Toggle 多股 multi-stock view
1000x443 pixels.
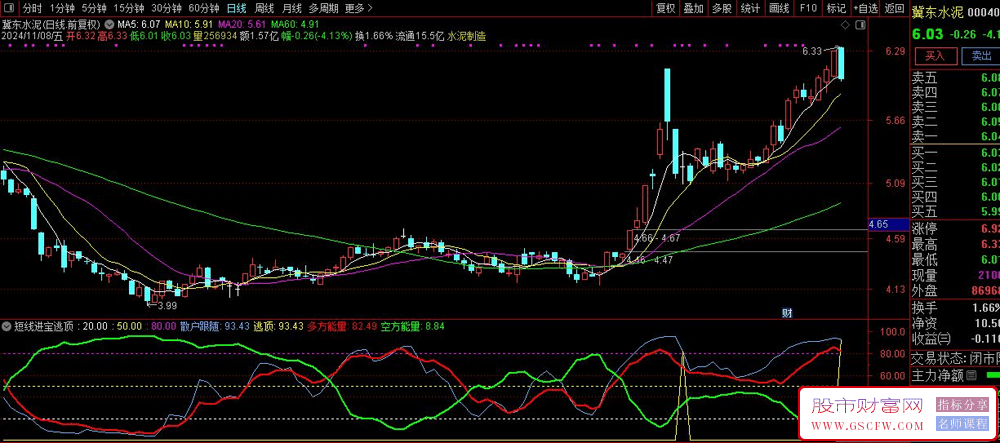pyautogui.click(x=722, y=8)
